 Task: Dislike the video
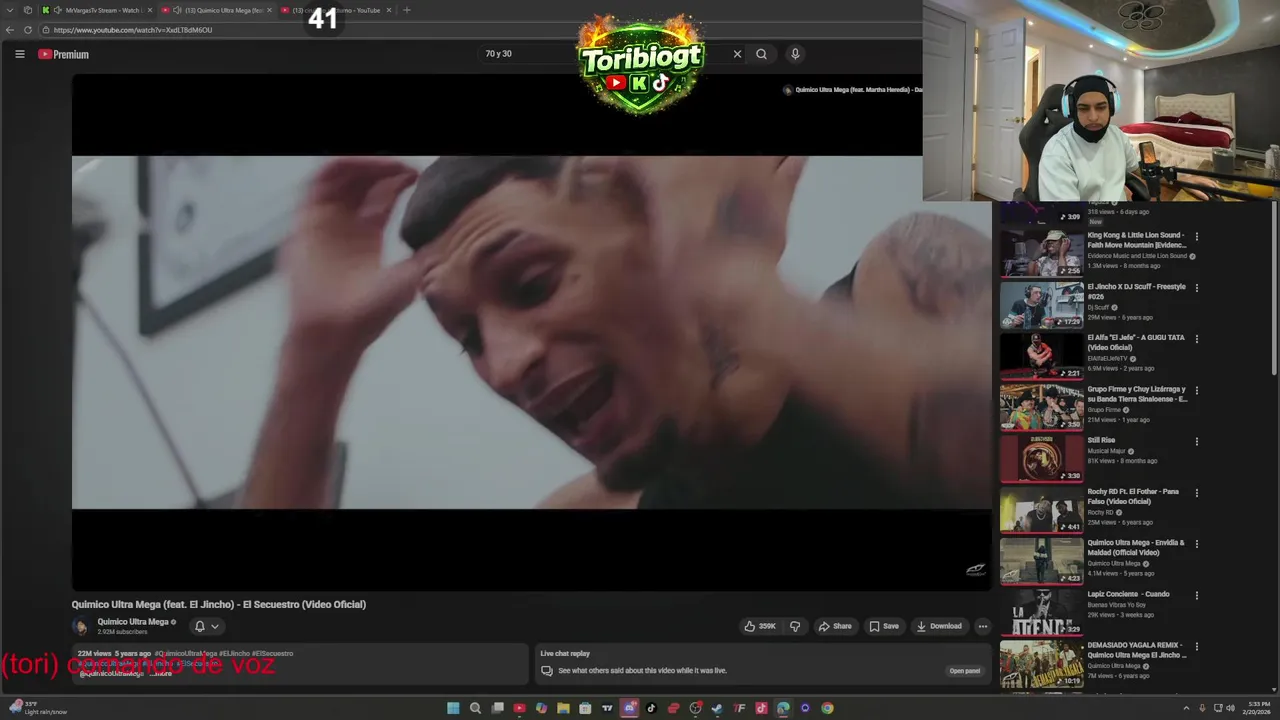tap(795, 626)
